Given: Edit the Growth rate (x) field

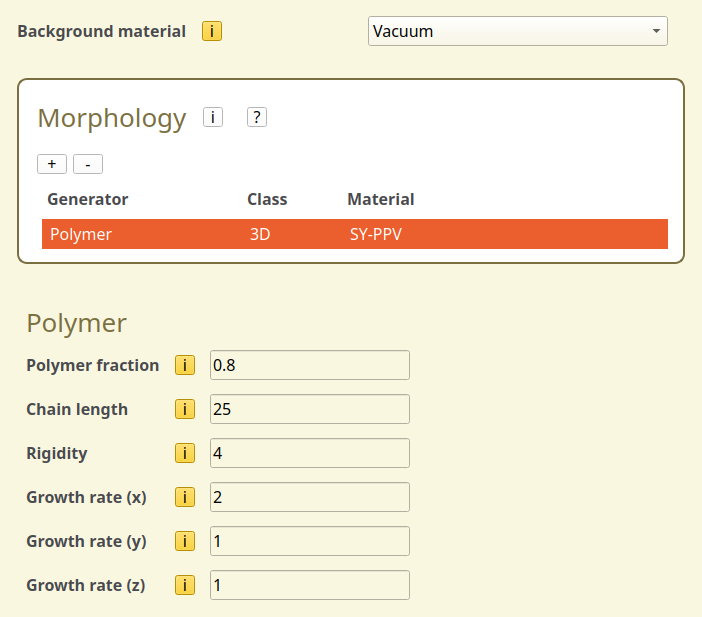Looking at the screenshot, I should [310, 497].
